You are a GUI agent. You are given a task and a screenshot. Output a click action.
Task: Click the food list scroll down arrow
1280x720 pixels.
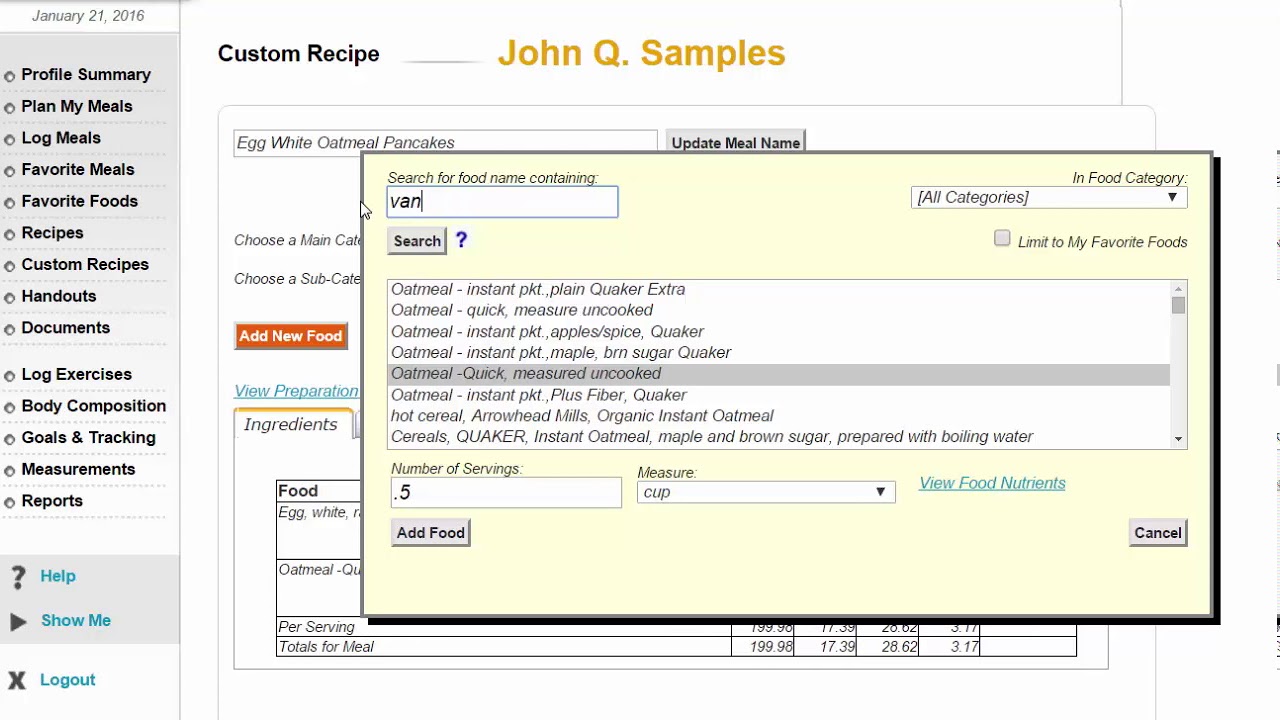1178,439
